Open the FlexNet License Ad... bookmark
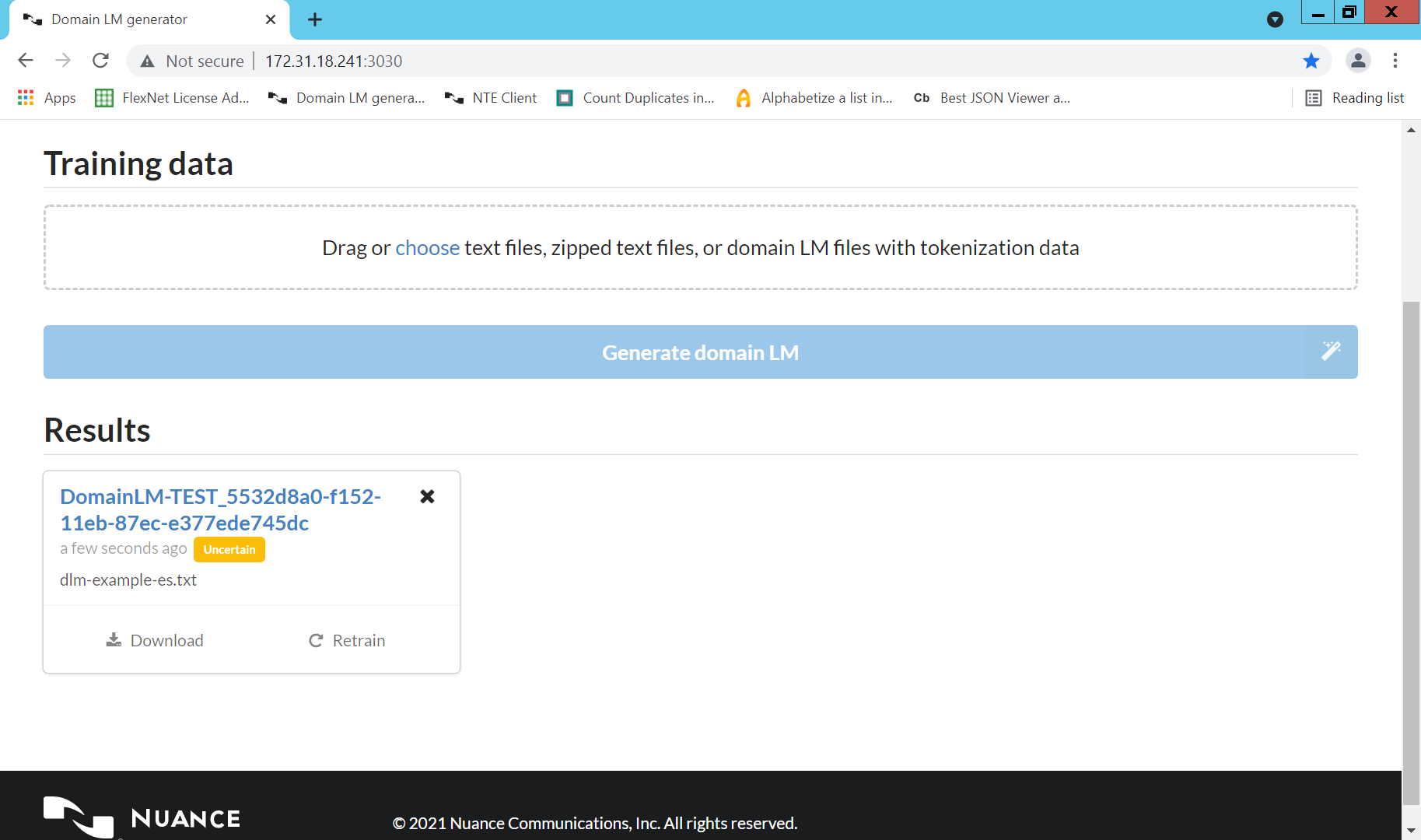1421x840 pixels. 173,98
